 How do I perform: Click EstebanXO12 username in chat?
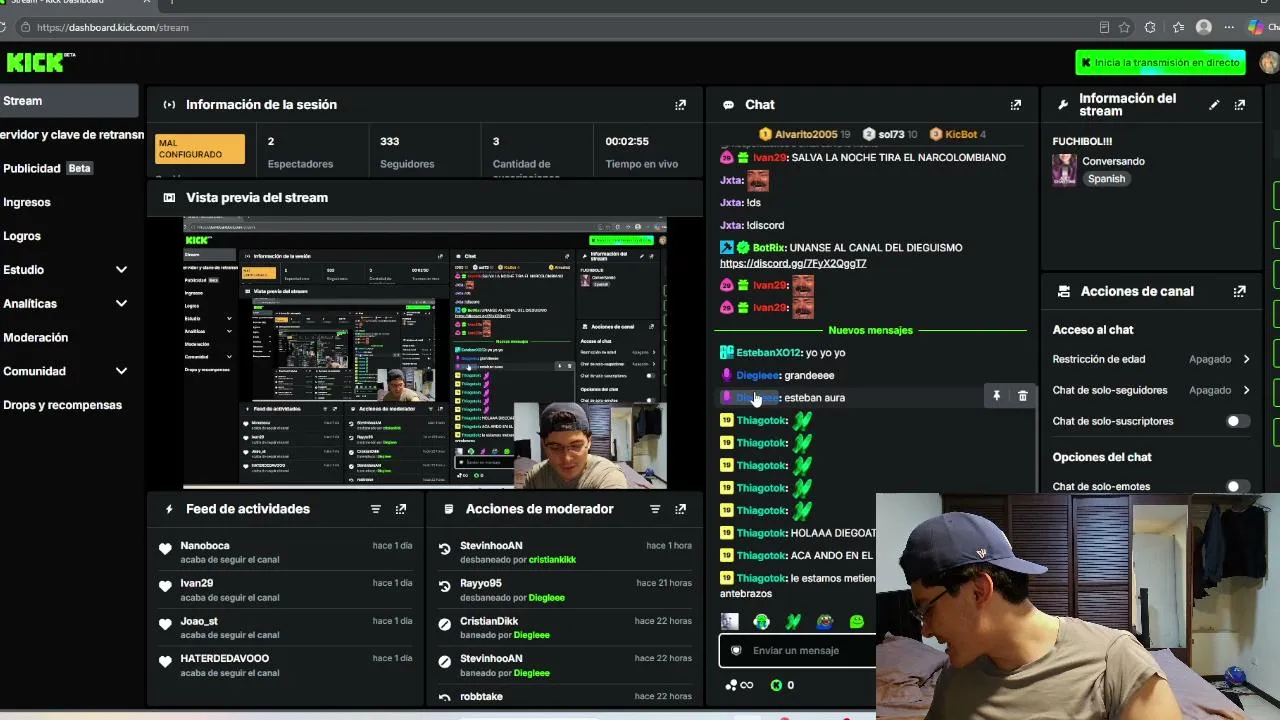(x=769, y=353)
